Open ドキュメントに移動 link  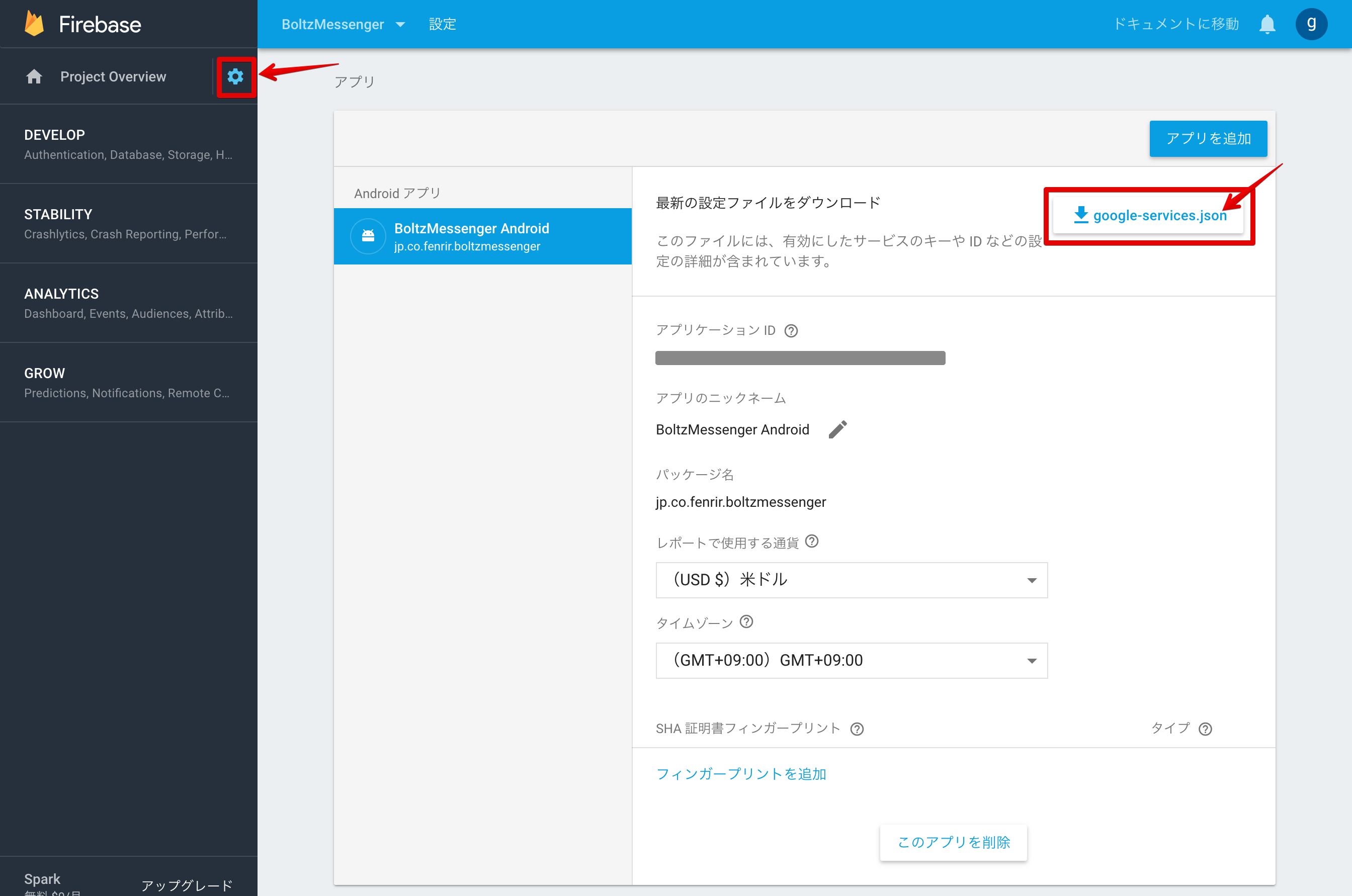[1176, 24]
